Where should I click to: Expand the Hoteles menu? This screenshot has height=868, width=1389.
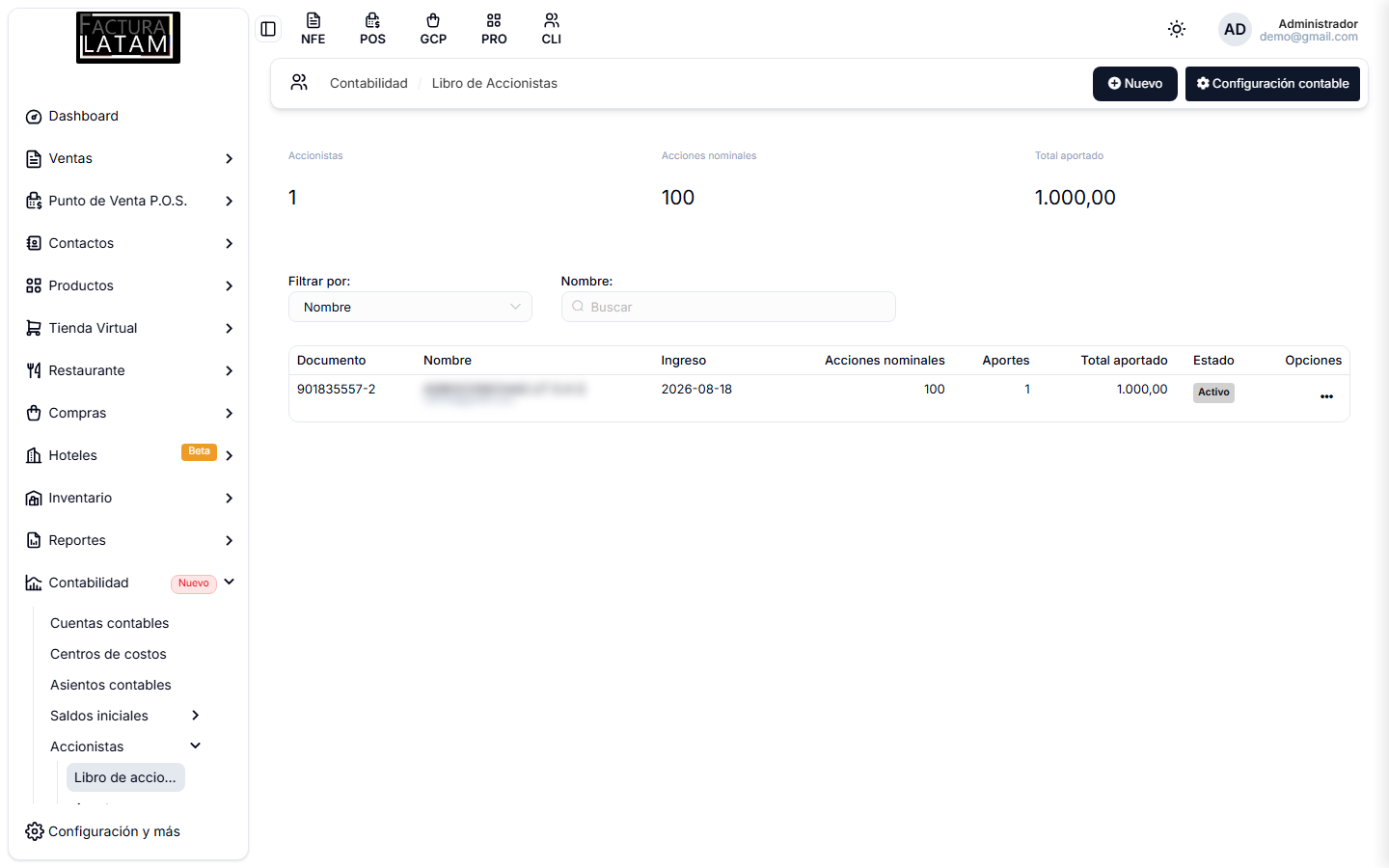pyautogui.click(x=128, y=455)
